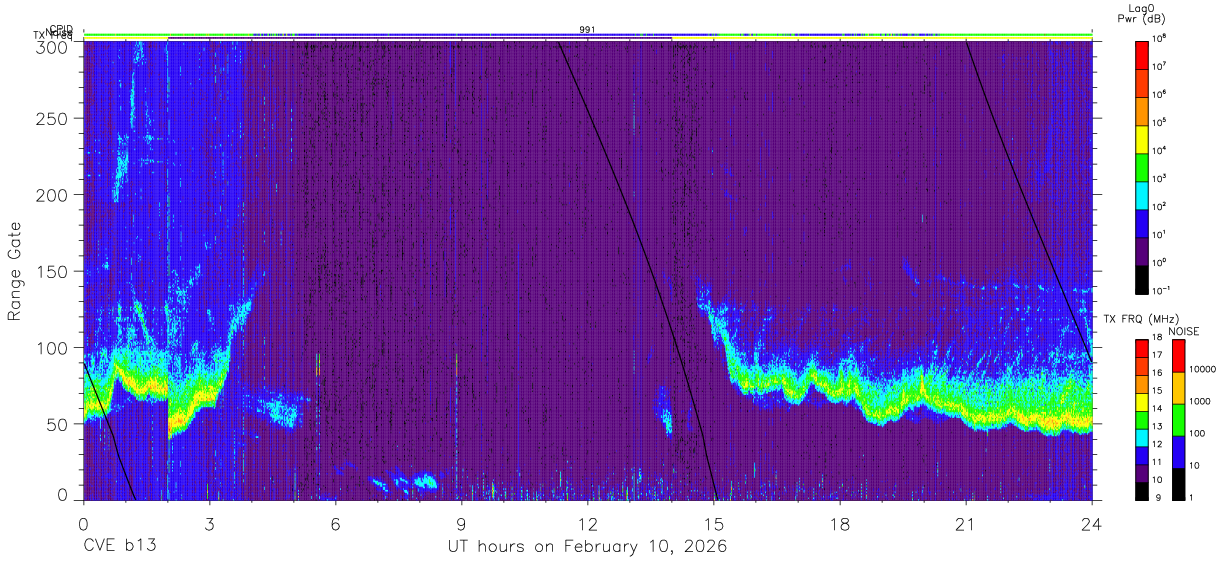Screen dimensions: 1228x567
Task: Click the x-axis tick label '3'
Action: (209, 523)
